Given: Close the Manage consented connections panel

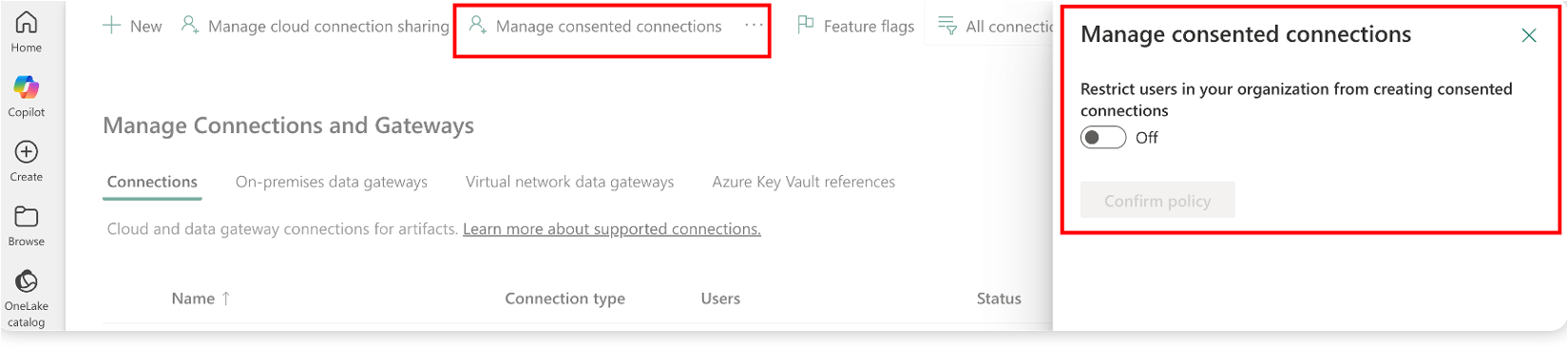Looking at the screenshot, I should point(1529,35).
